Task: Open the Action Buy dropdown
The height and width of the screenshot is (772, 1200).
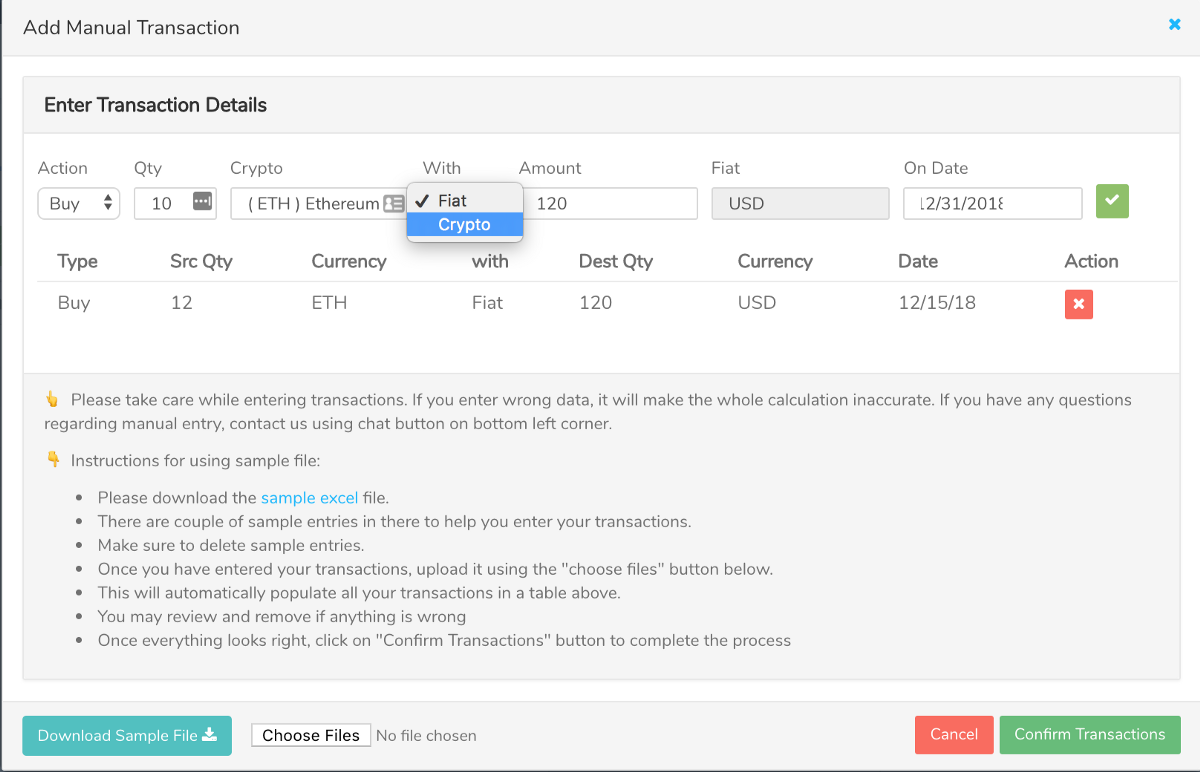Action: pyautogui.click(x=79, y=203)
